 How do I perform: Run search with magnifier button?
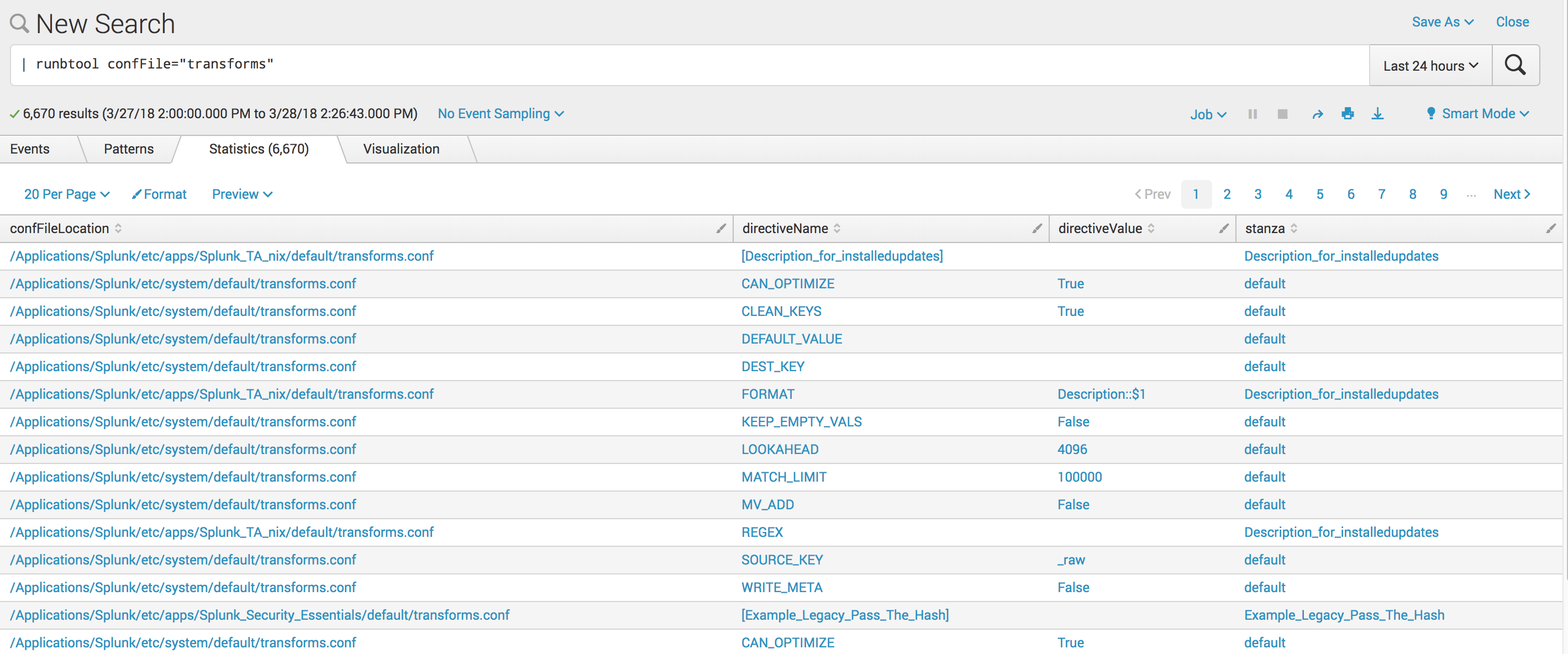[1515, 65]
